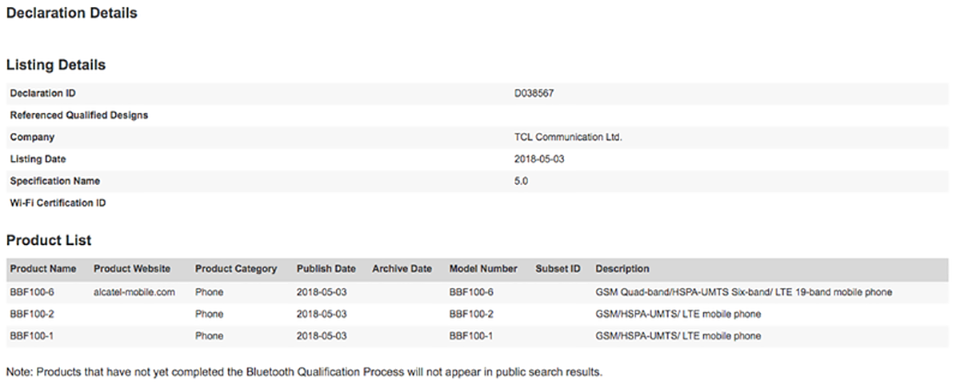
Task: Select the specification value 5.0
Action: (x=521, y=181)
